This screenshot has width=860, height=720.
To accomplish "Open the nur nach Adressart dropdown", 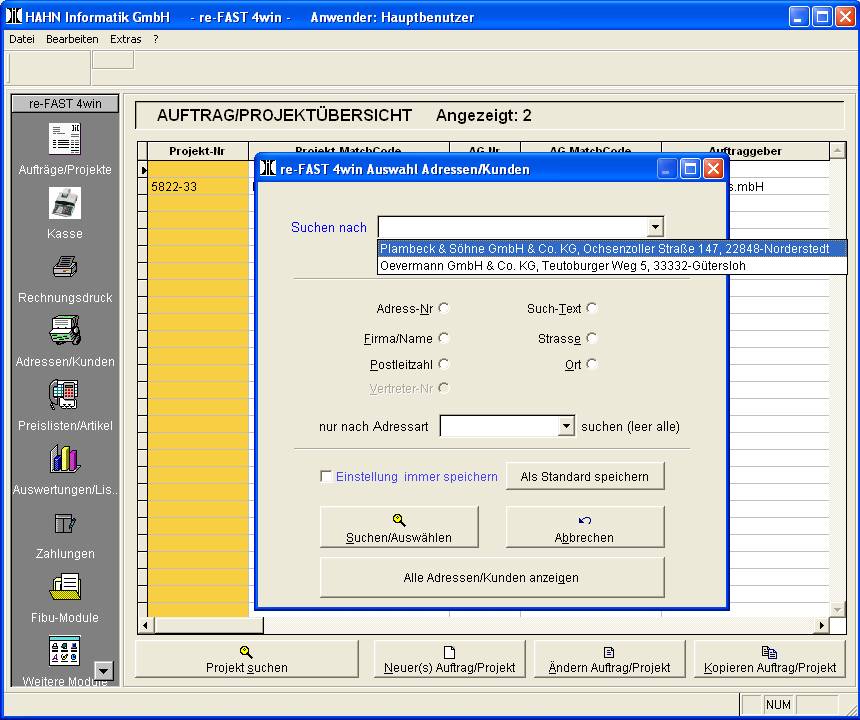I will pos(566,426).
